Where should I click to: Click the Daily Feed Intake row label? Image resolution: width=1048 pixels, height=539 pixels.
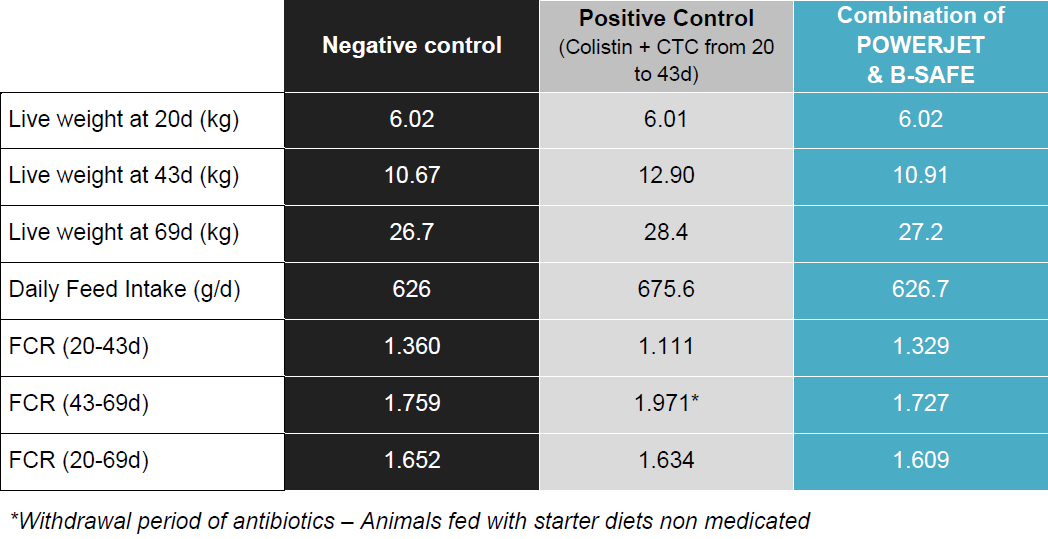124,290
